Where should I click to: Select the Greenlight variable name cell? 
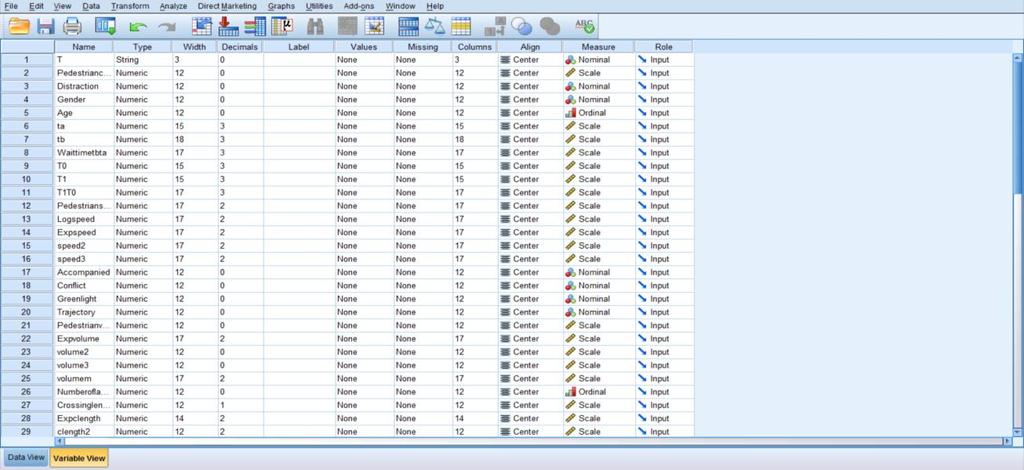84,299
